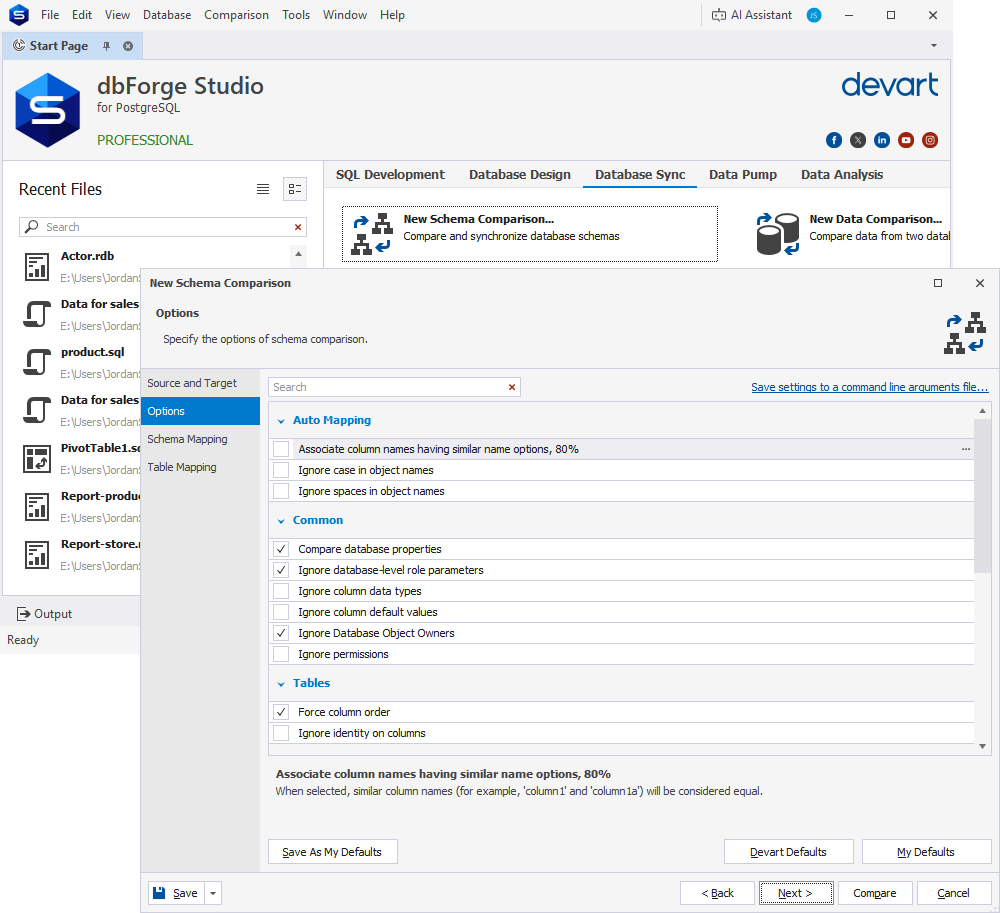This screenshot has width=1000, height=913.
Task: Collapse the Auto Mapping section
Action: coord(281,421)
